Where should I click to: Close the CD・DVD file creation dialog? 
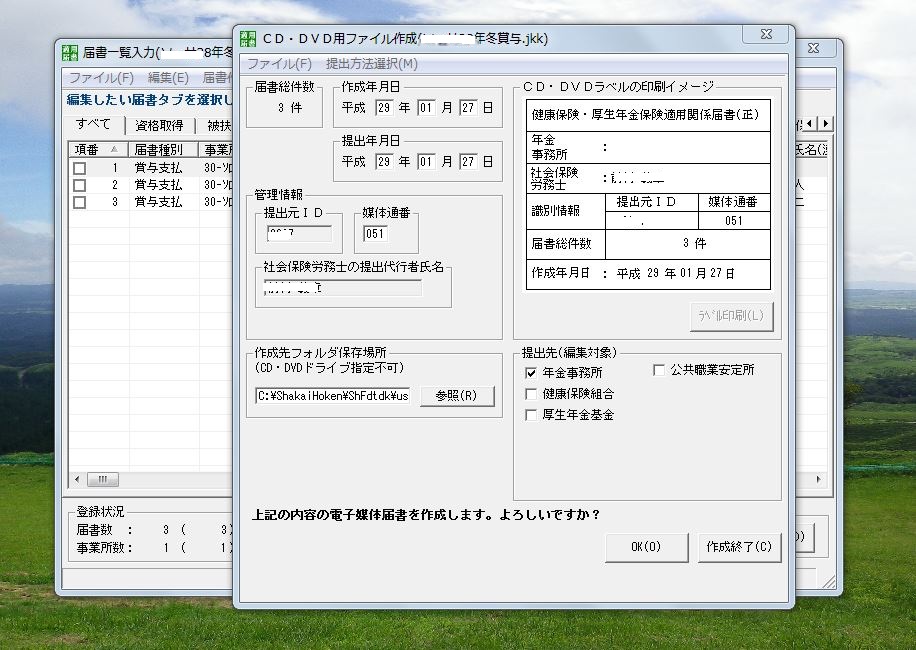766,35
